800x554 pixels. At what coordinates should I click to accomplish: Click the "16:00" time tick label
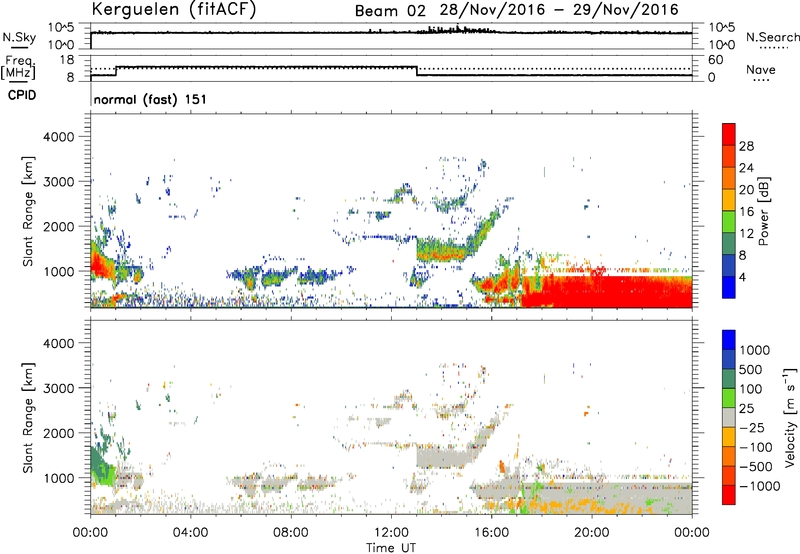coord(491,533)
